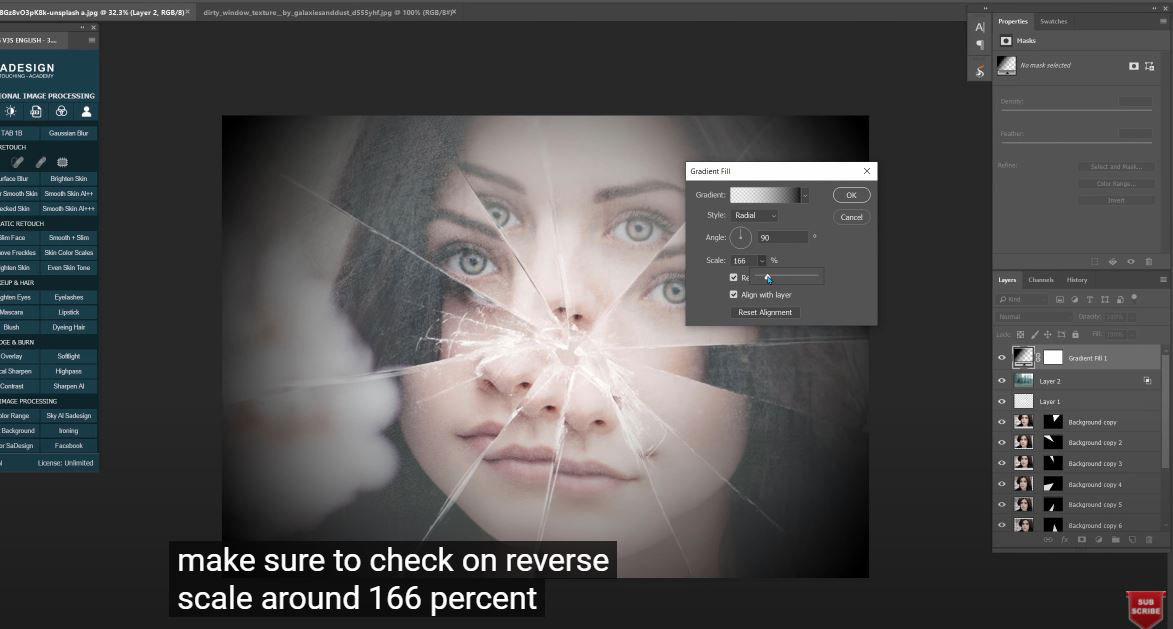Select the Layer 2 thumbnail

(1023, 381)
